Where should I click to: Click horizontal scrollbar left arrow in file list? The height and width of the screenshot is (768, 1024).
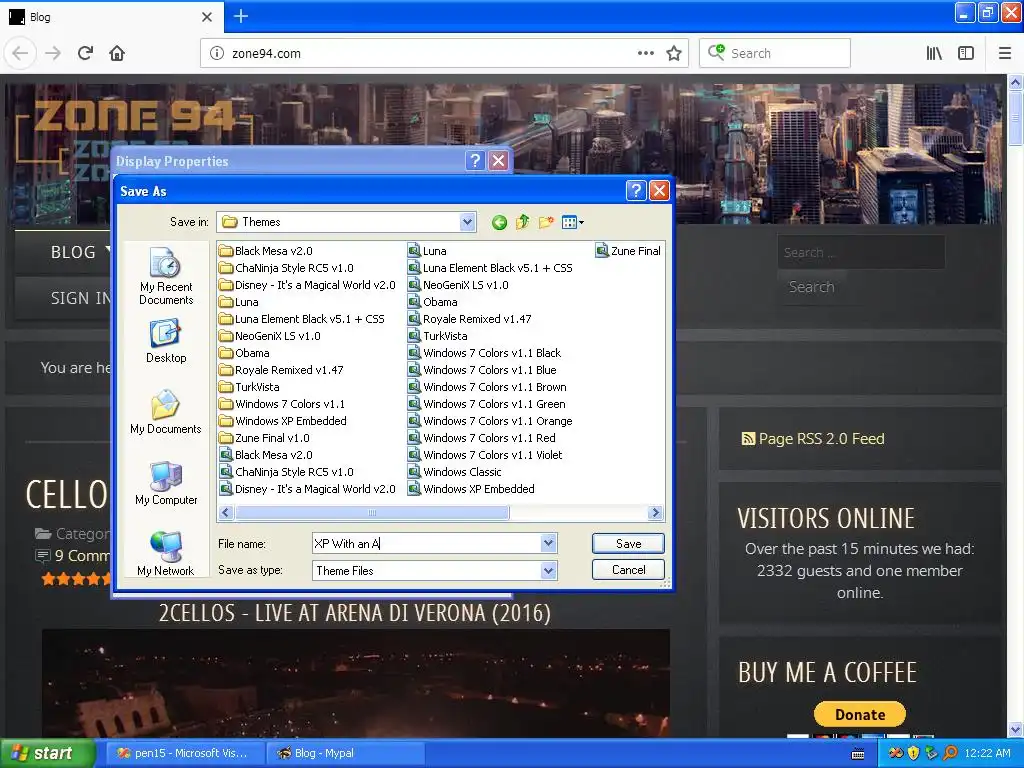(226, 513)
